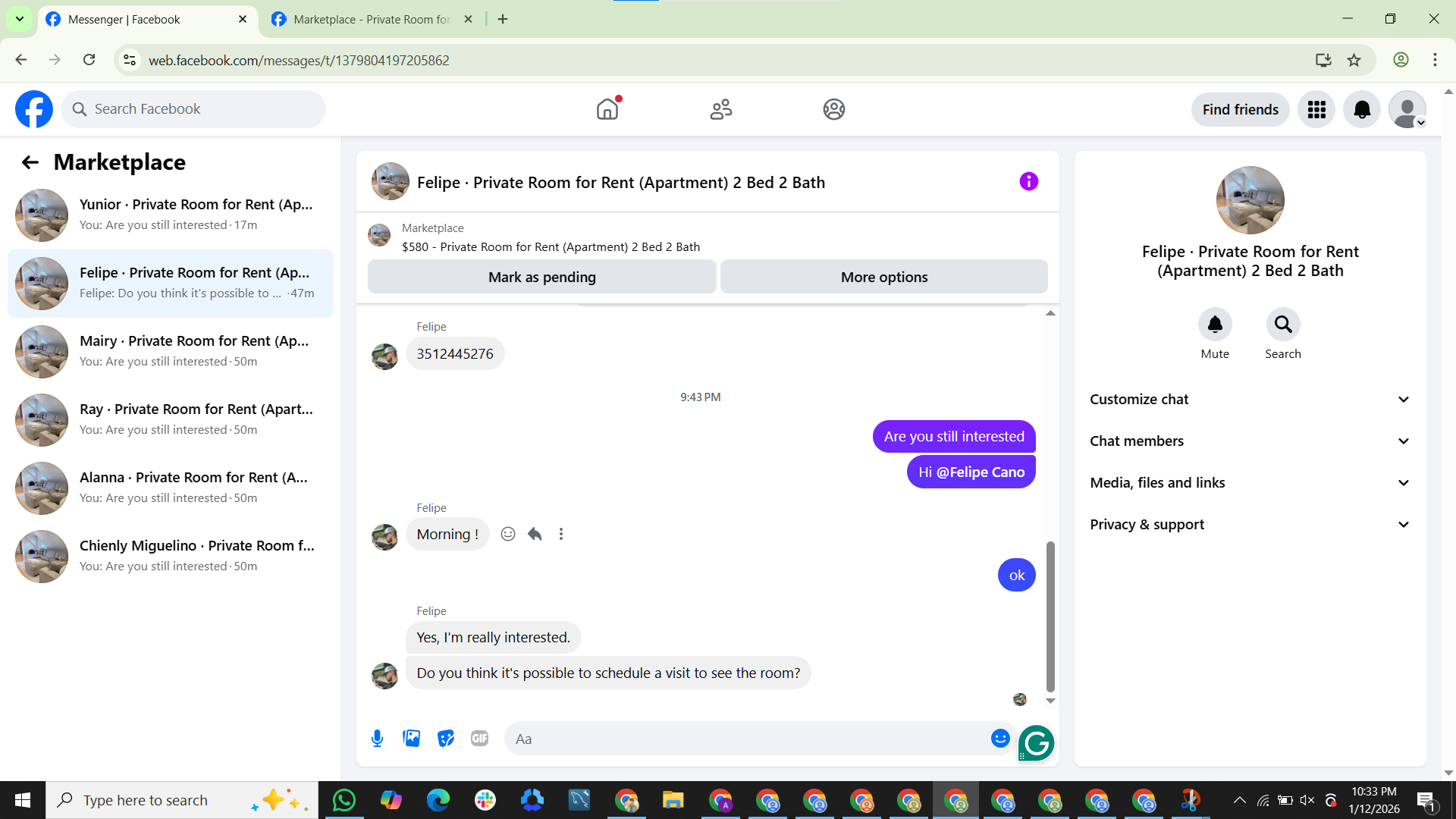Click the voice clip microphone icon
The width and height of the screenshot is (1456, 819).
tap(377, 739)
